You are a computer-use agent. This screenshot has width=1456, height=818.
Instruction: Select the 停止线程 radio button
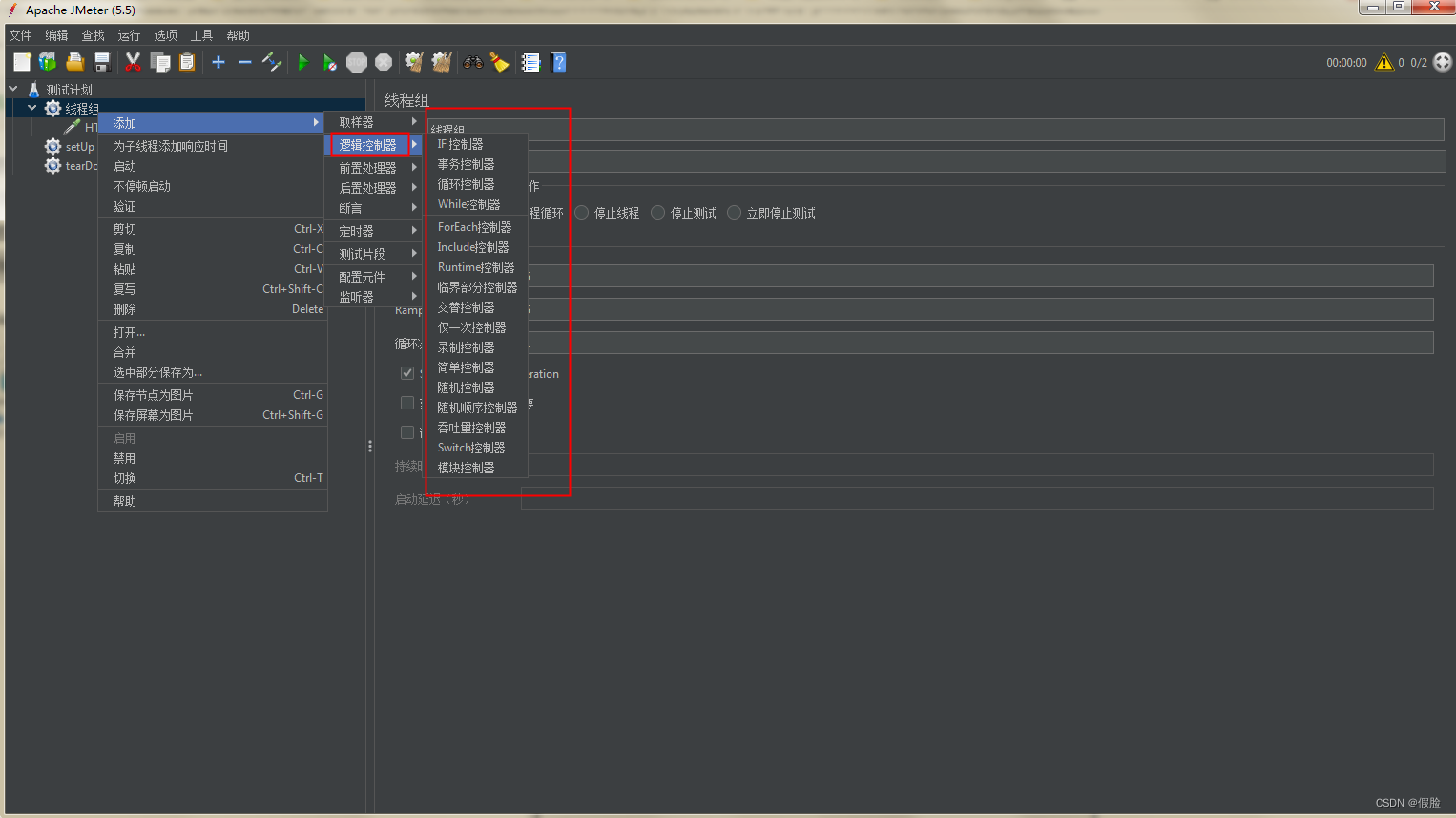point(581,213)
